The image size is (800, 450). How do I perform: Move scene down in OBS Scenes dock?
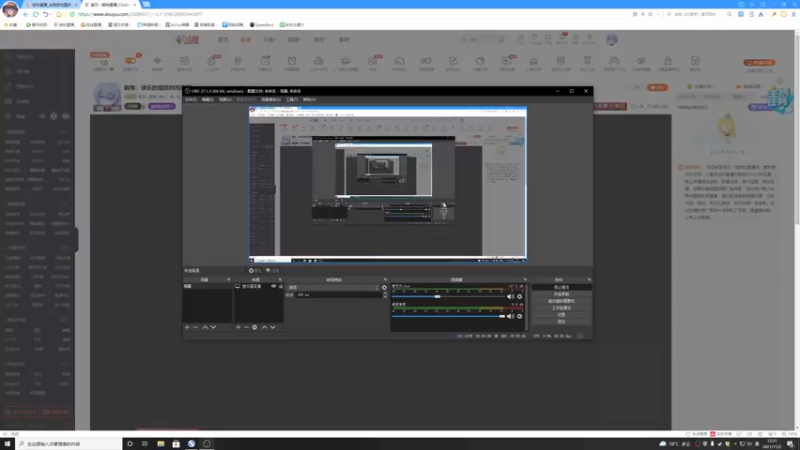point(213,327)
